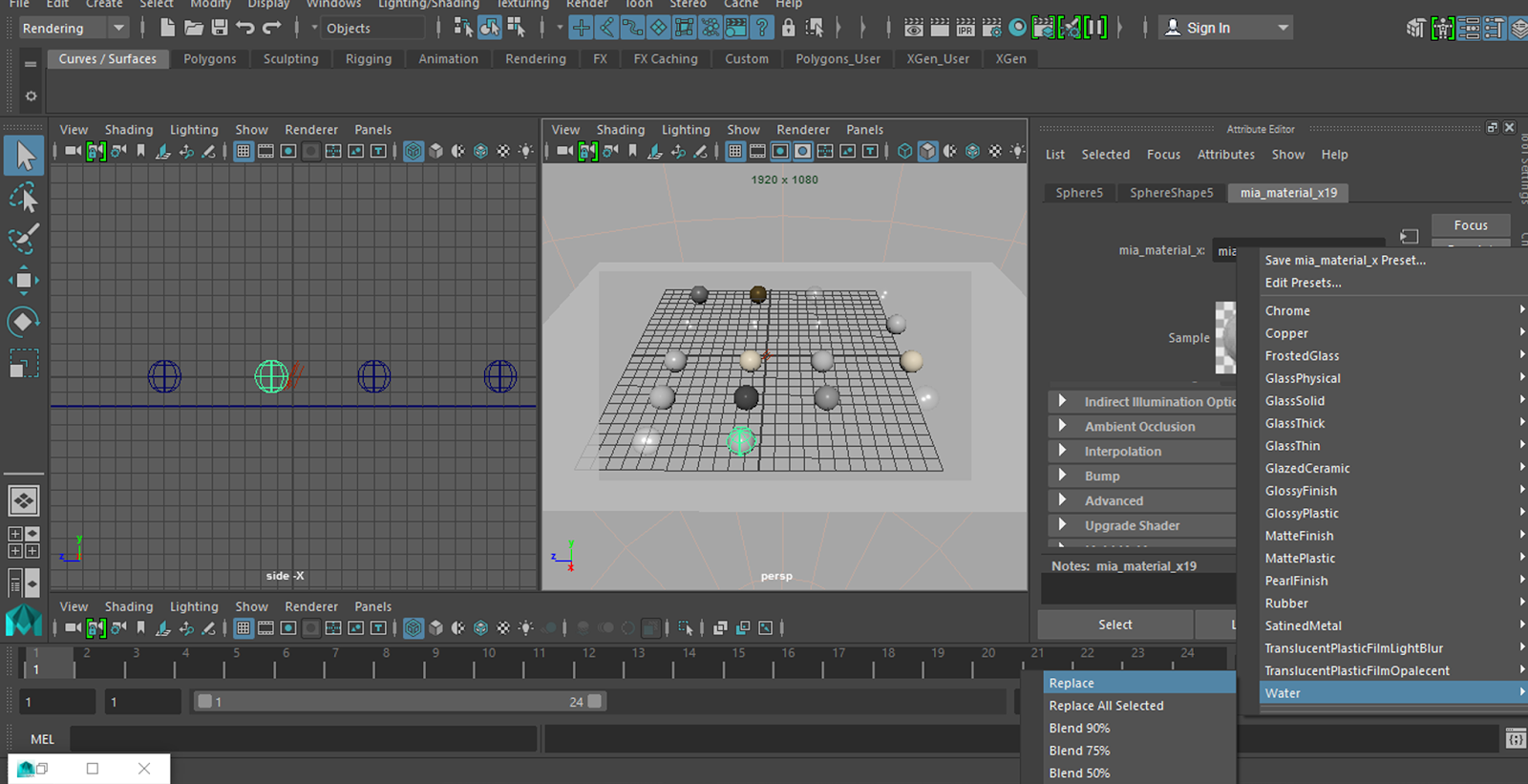Click the Focus button in Attribute Editor
The image size is (1528, 784).
coord(1470,225)
